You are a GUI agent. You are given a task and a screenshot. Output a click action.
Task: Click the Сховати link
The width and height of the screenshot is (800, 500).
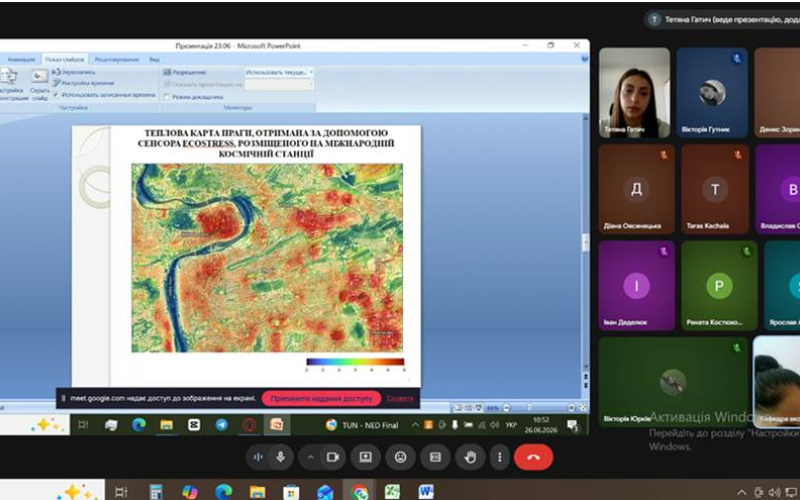click(400, 398)
